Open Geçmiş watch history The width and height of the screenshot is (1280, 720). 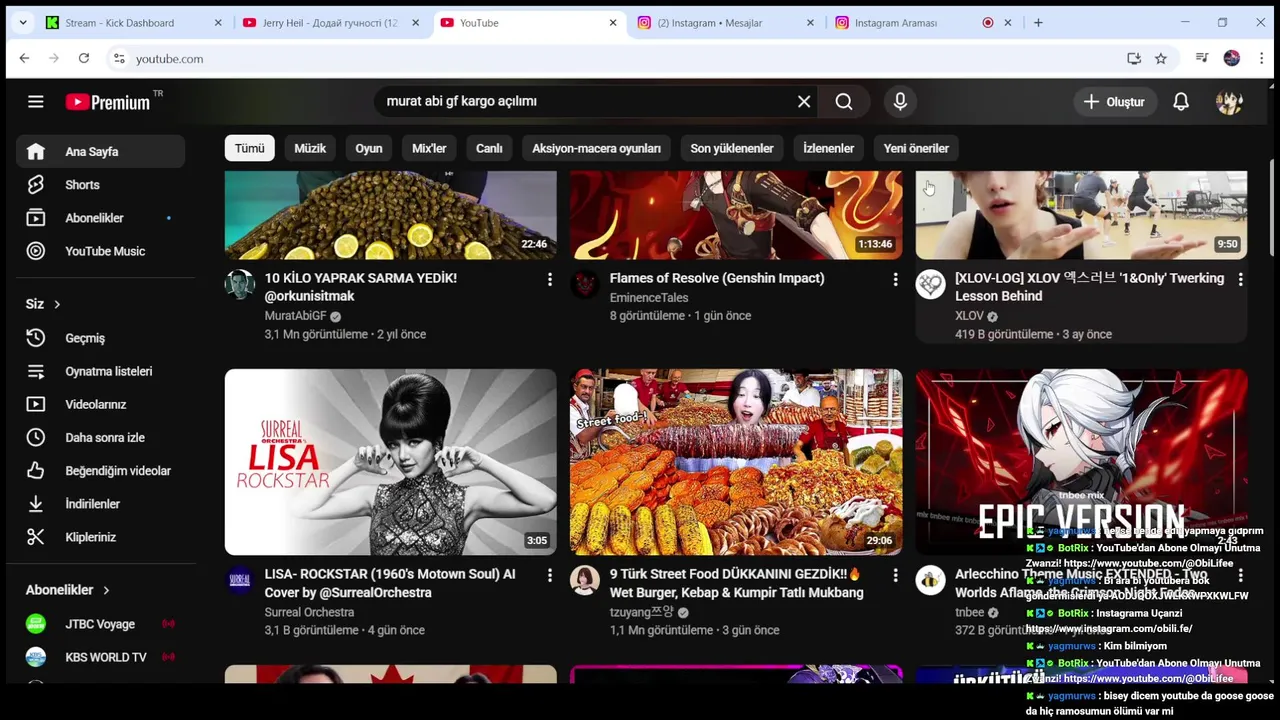pos(100,337)
